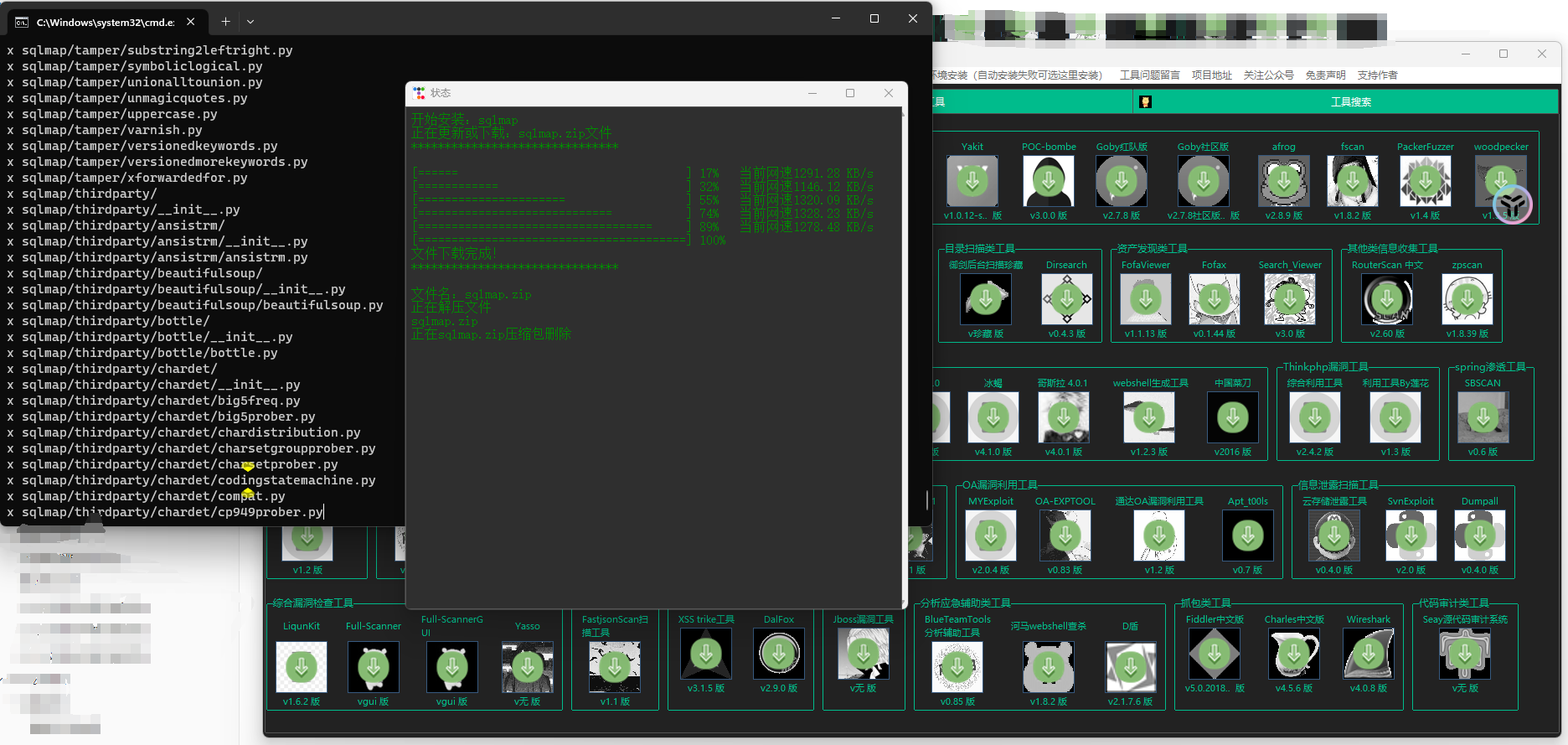This screenshot has width=1568, height=745.
Task: Open 项目地址 menu item
Action: pos(1212,75)
